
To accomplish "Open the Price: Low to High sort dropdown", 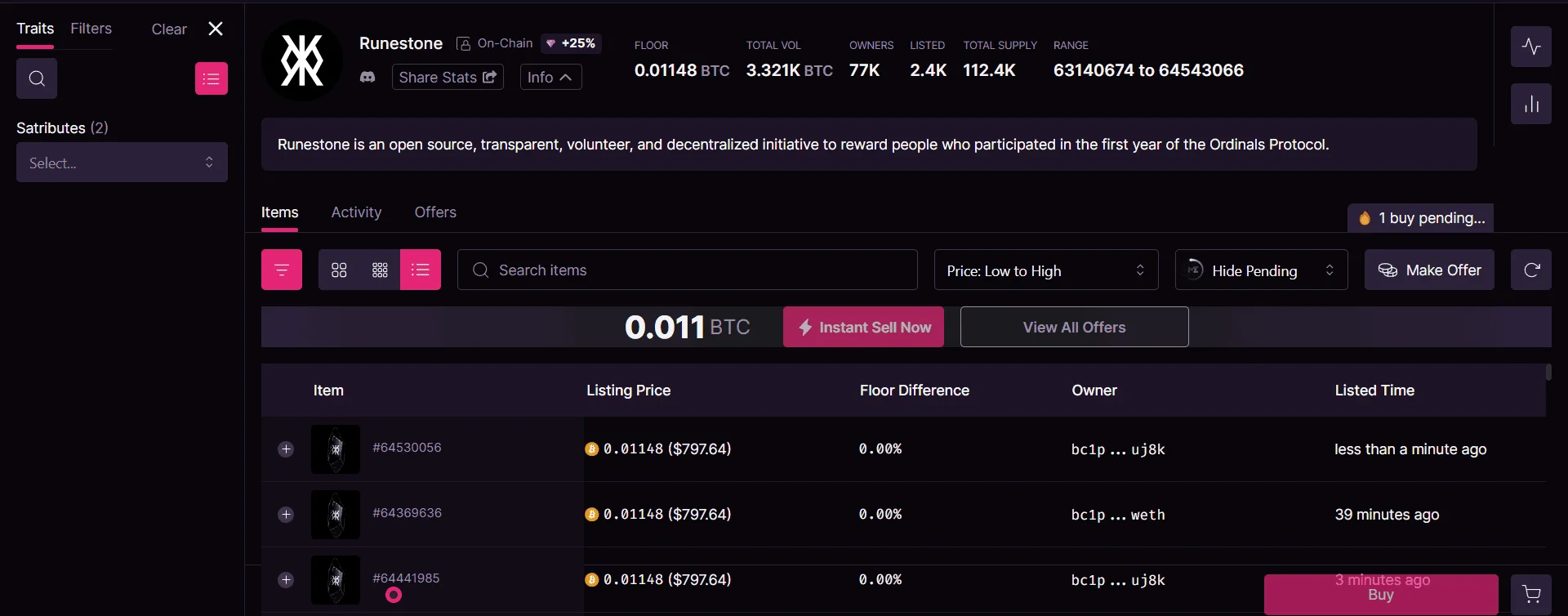I will [x=1046, y=270].
